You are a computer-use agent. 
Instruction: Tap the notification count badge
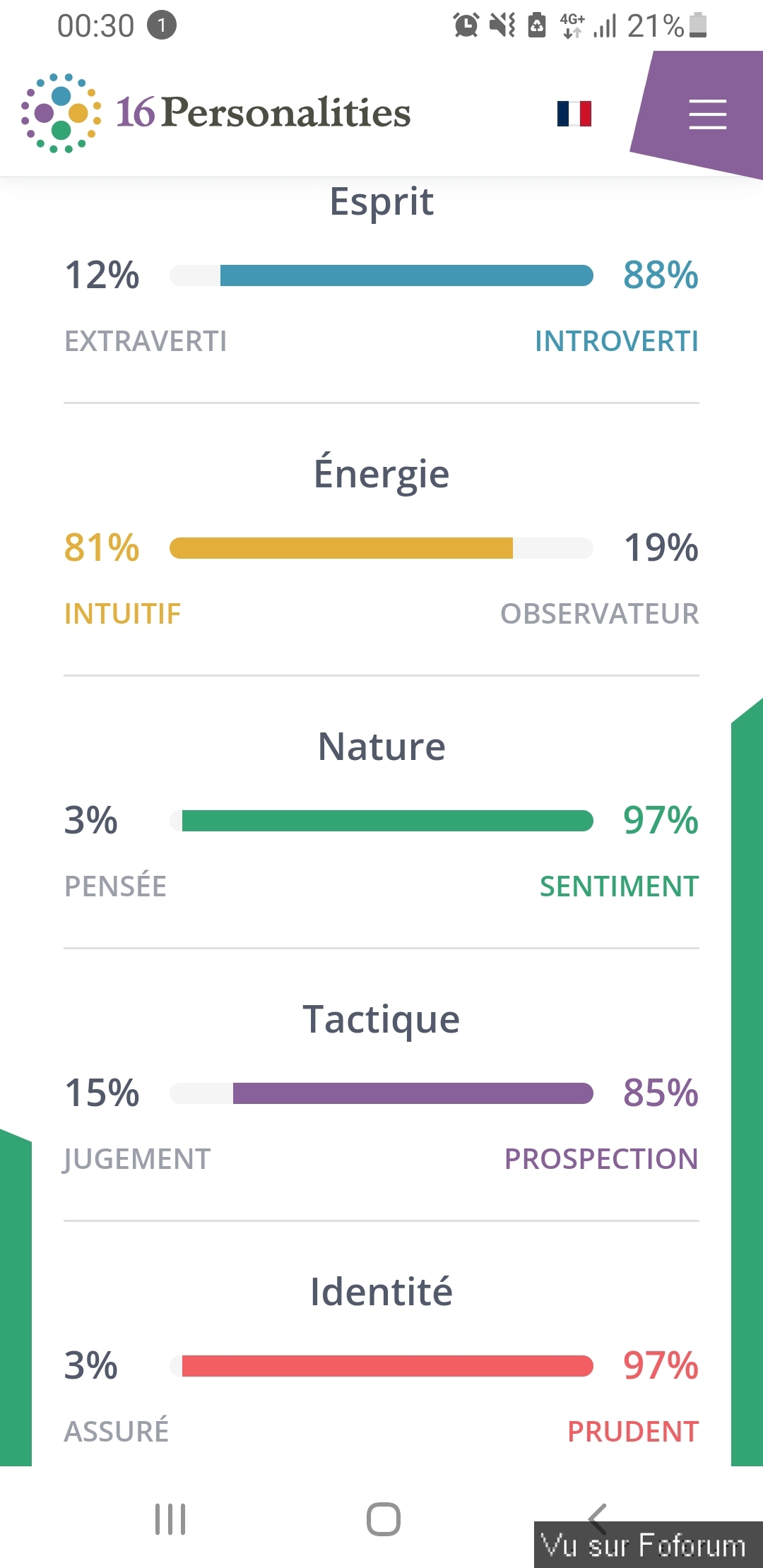point(161,26)
